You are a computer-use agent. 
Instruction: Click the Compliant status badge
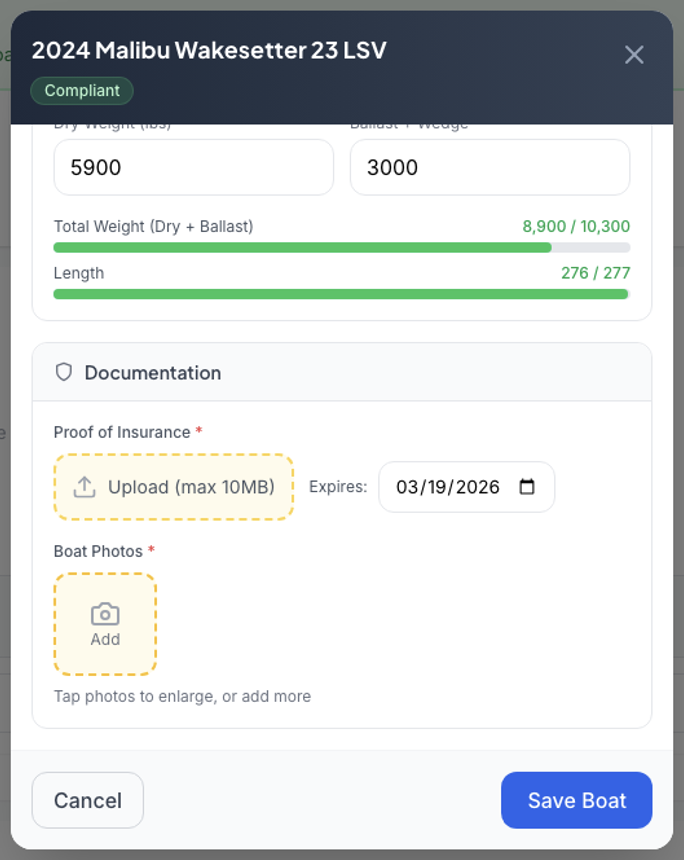point(81,91)
